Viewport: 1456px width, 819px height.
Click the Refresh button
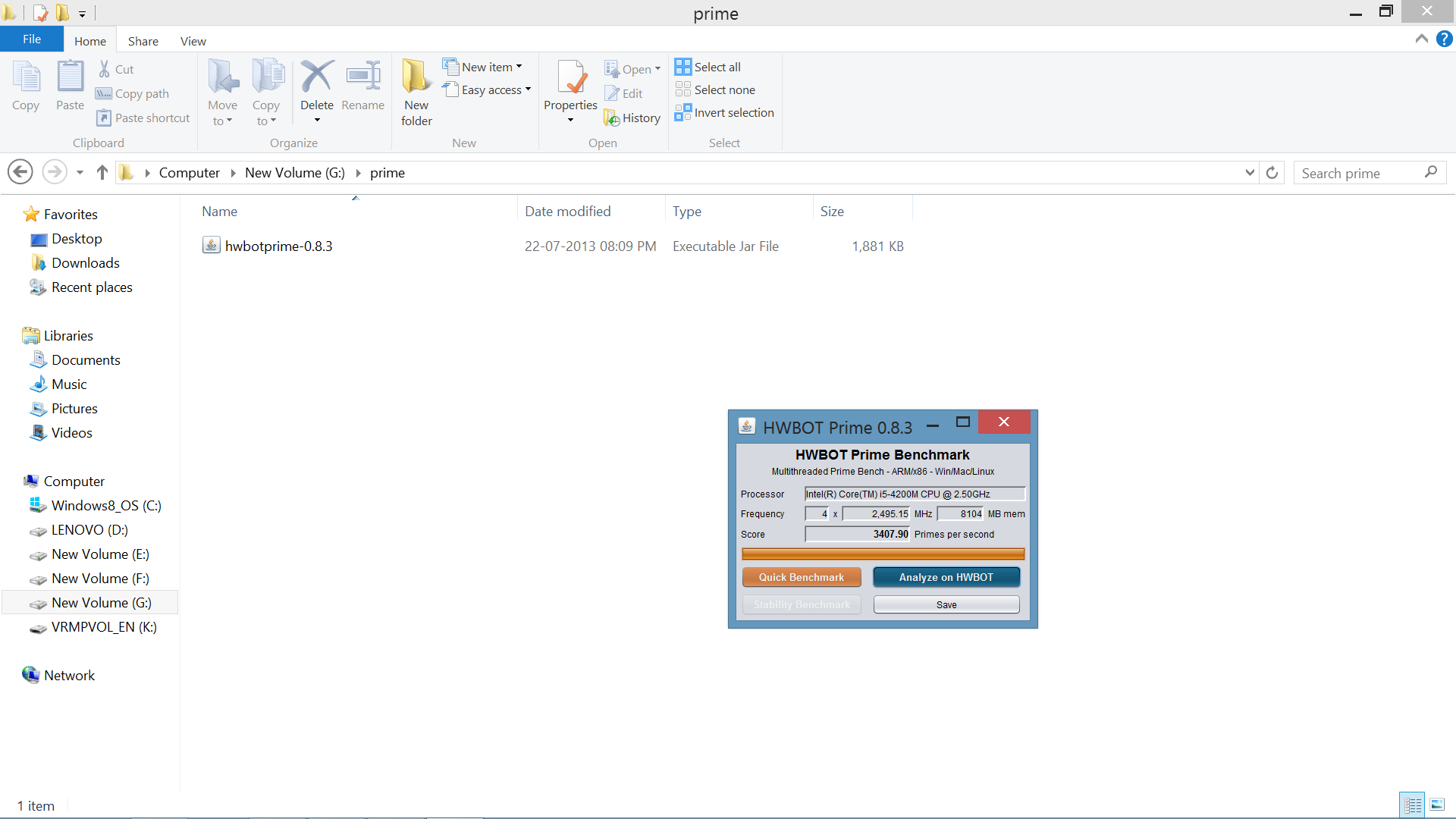1272,173
